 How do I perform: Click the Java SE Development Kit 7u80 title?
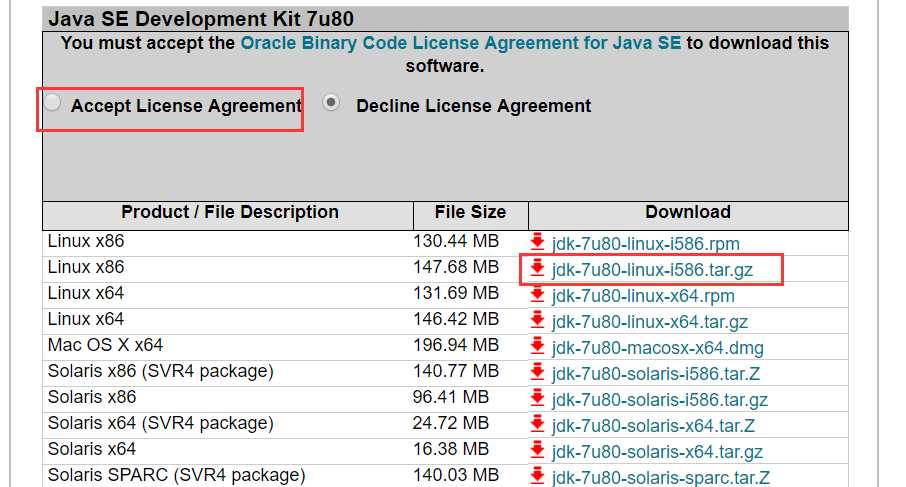pos(201,19)
